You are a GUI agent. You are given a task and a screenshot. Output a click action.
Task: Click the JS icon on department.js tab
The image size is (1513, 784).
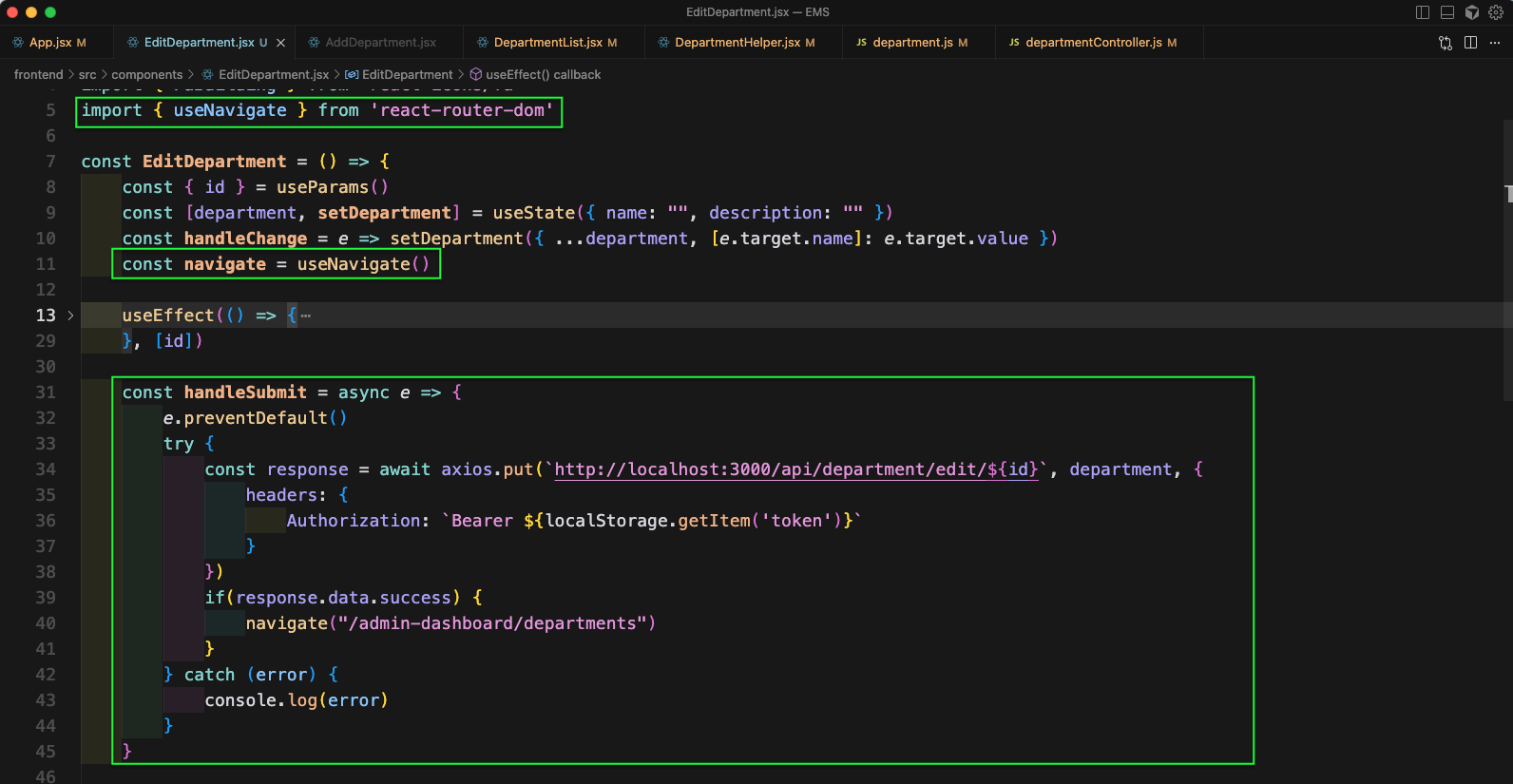point(861,43)
